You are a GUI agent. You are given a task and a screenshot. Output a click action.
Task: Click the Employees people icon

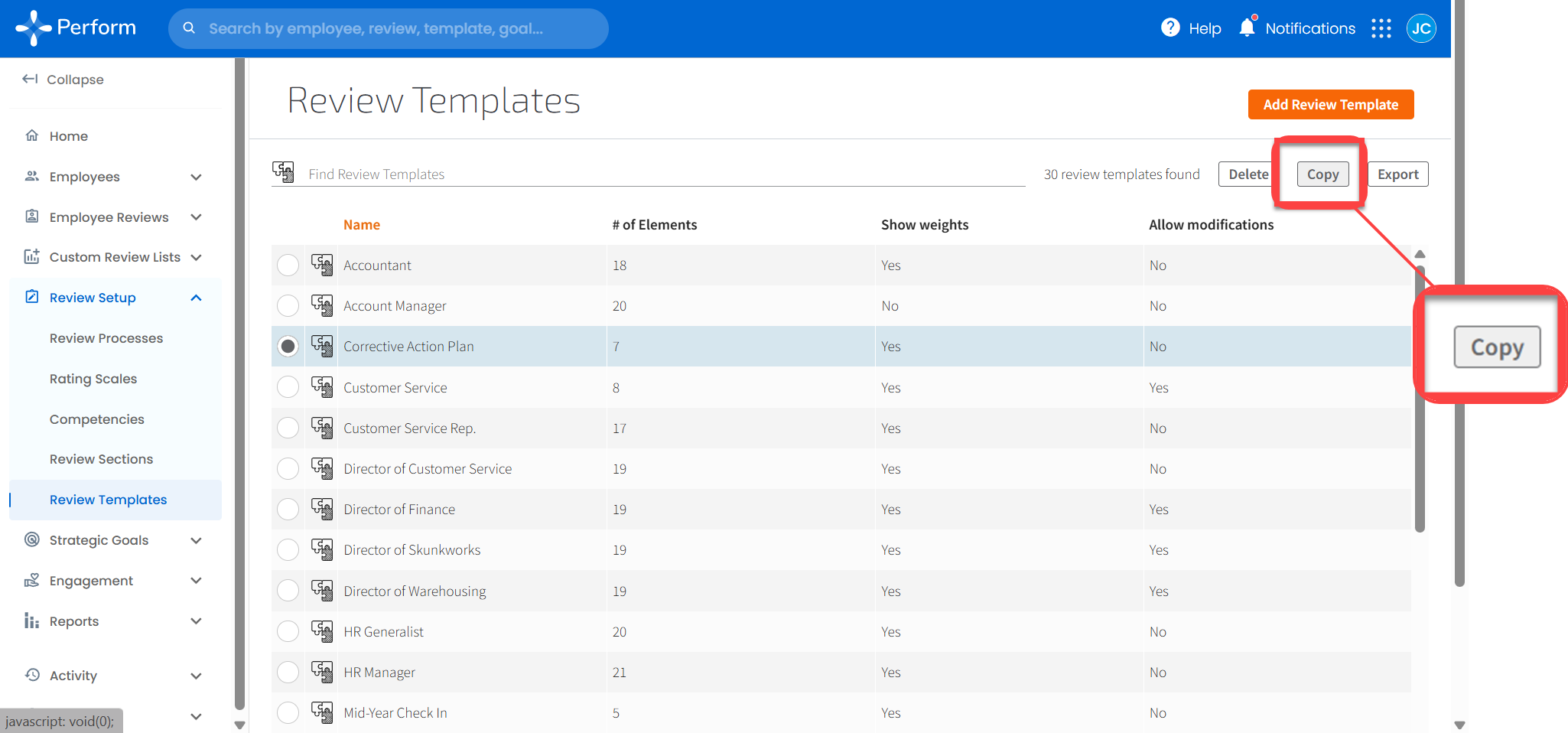32,176
